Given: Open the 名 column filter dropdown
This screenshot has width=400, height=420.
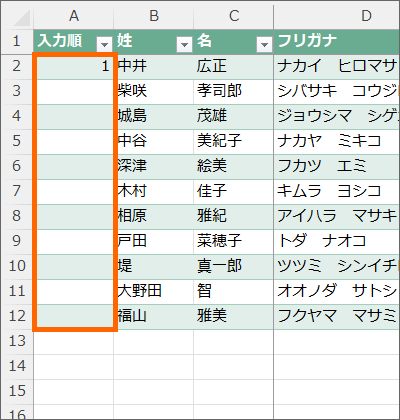Looking at the screenshot, I should point(264,44).
